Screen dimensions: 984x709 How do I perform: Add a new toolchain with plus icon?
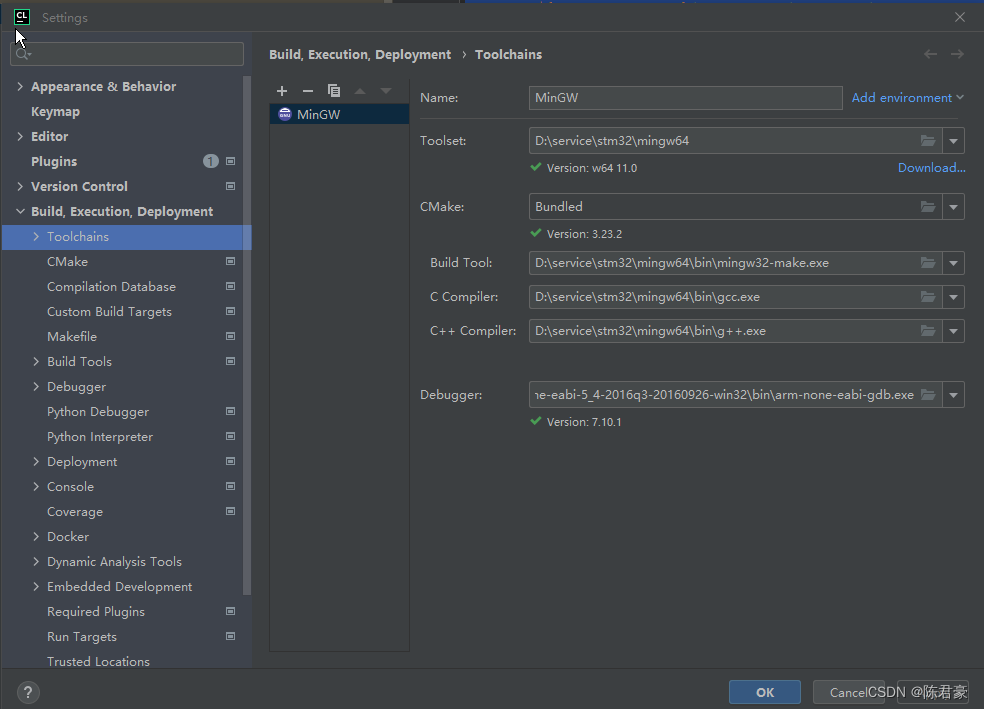282,91
